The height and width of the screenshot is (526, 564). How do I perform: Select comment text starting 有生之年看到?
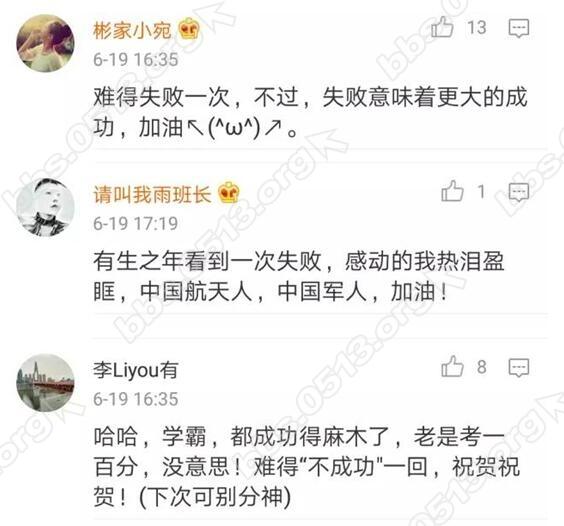tap(299, 276)
